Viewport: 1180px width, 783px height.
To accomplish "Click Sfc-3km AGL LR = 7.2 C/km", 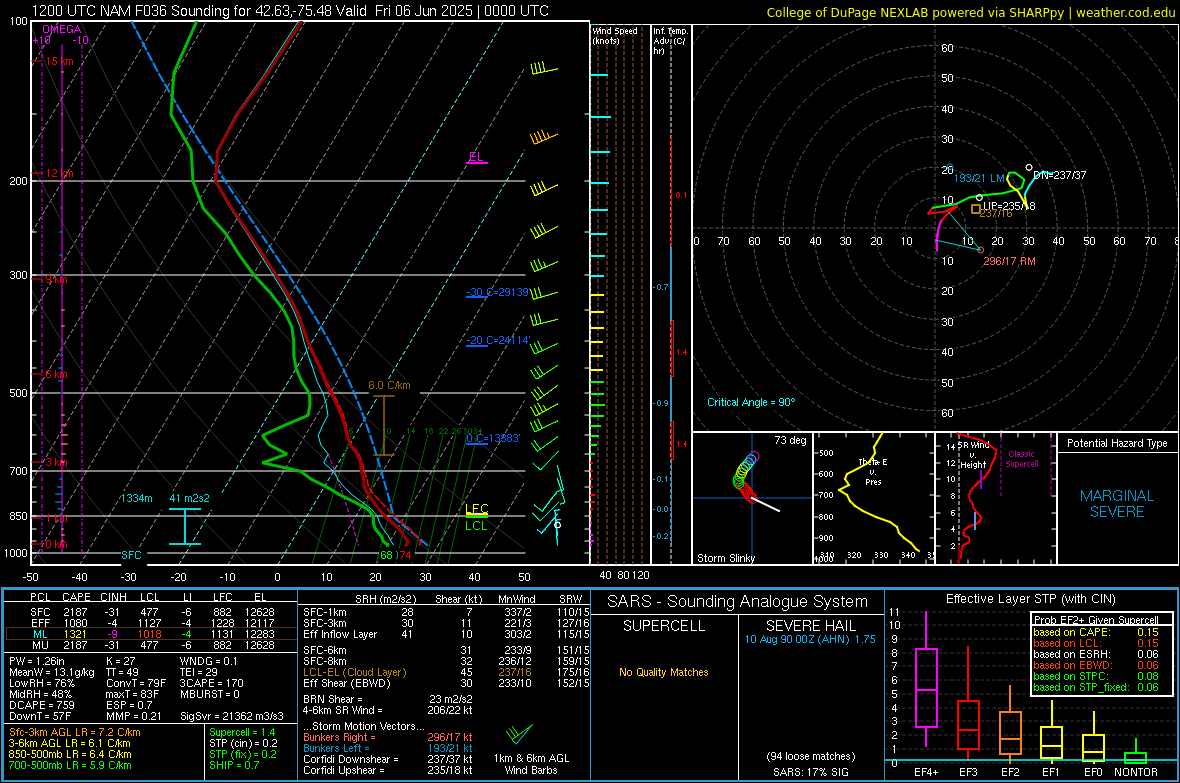I will point(75,732).
